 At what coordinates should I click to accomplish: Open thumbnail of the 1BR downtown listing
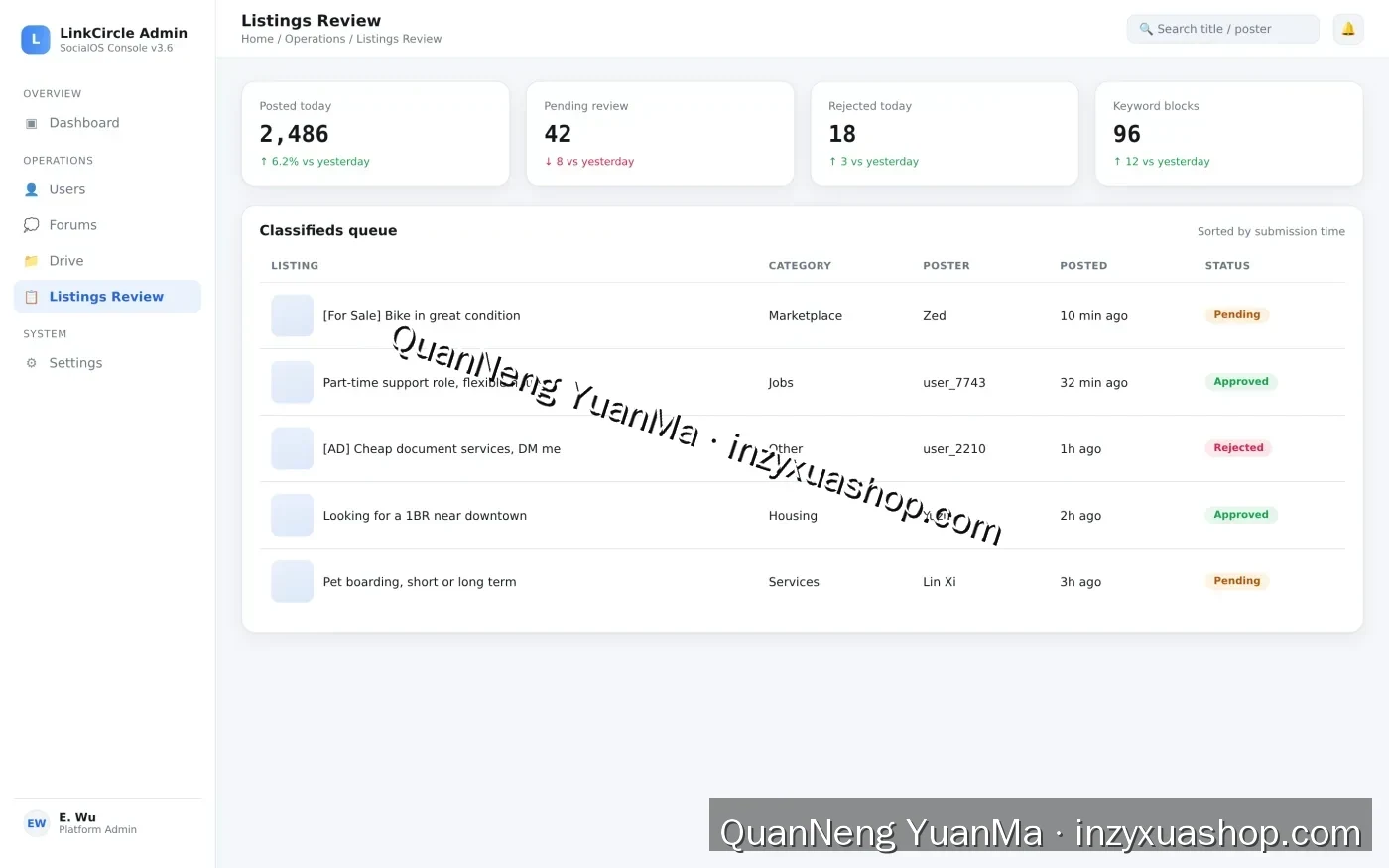coord(292,515)
